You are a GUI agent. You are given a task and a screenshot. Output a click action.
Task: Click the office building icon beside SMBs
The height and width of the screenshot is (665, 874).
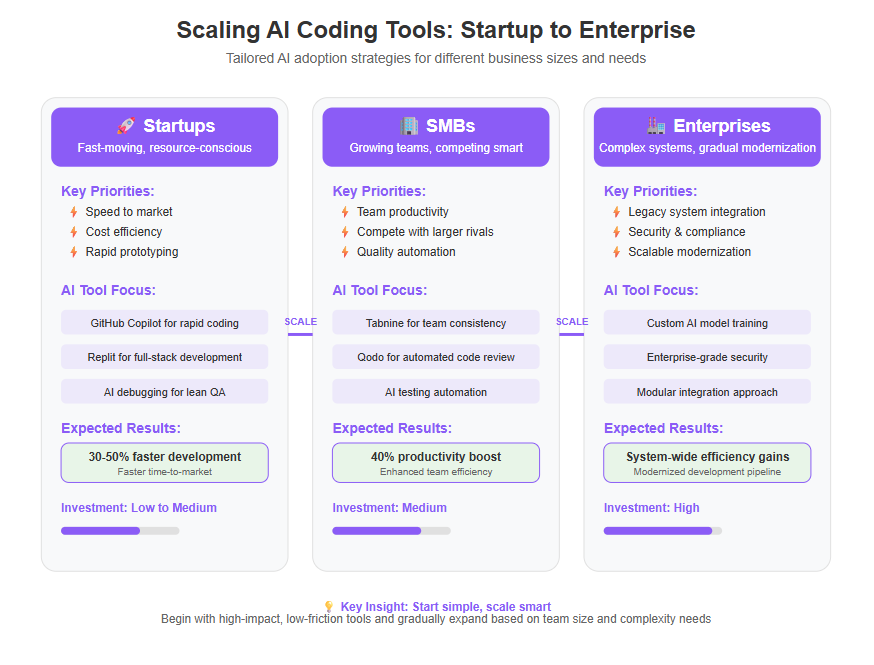[409, 125]
